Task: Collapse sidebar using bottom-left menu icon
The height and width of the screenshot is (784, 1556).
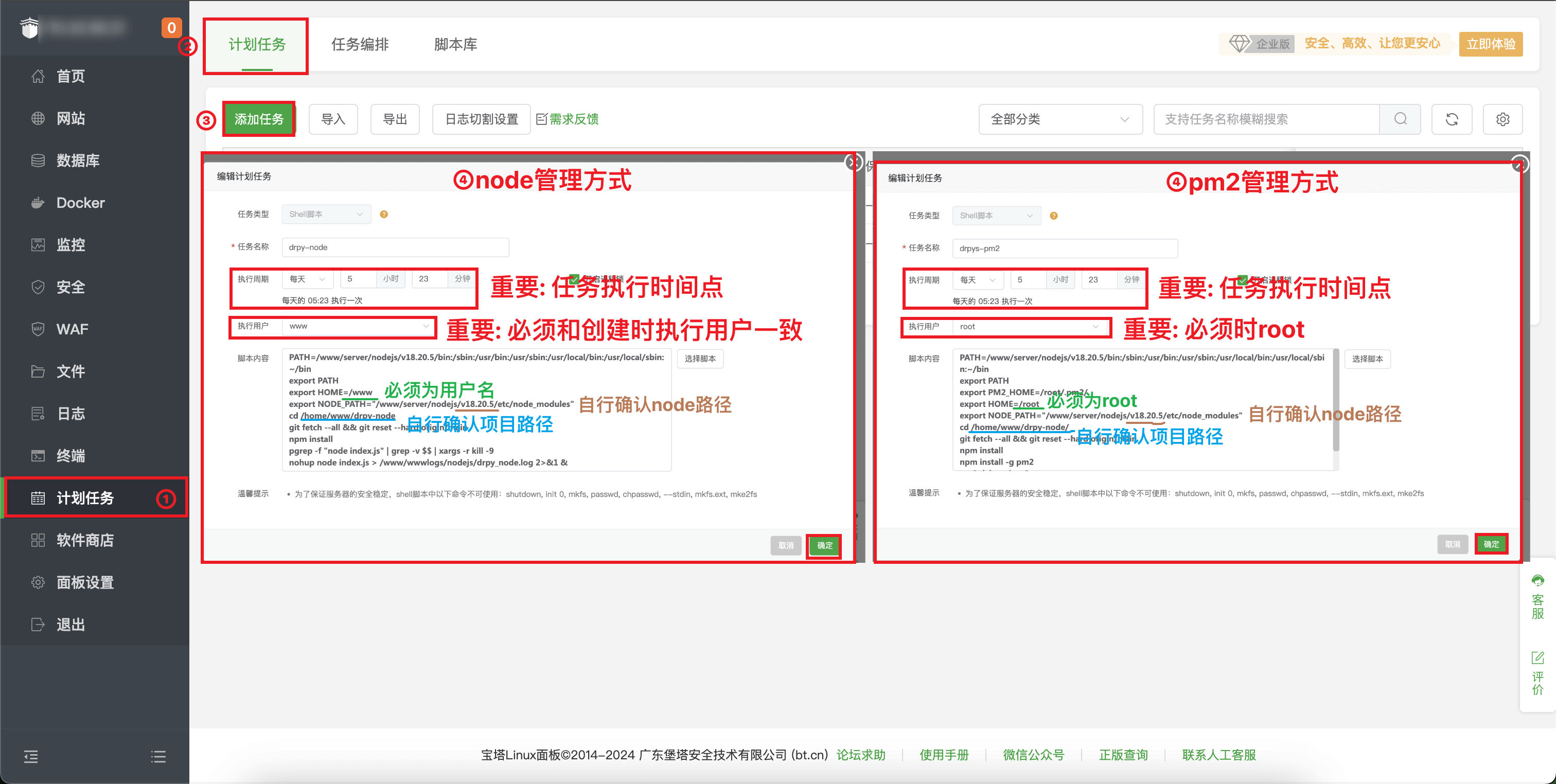Action: [31, 756]
